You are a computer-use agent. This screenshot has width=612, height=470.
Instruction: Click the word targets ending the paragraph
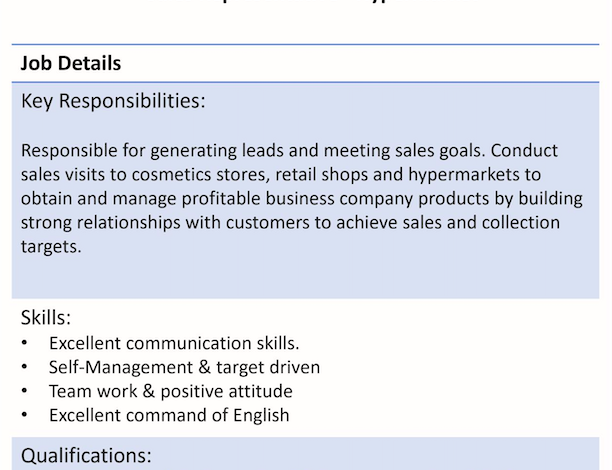(51, 247)
